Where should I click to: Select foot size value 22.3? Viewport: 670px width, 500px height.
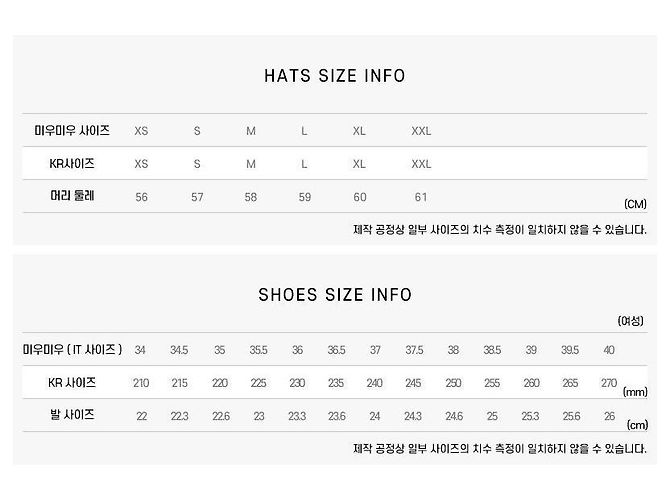click(x=179, y=416)
